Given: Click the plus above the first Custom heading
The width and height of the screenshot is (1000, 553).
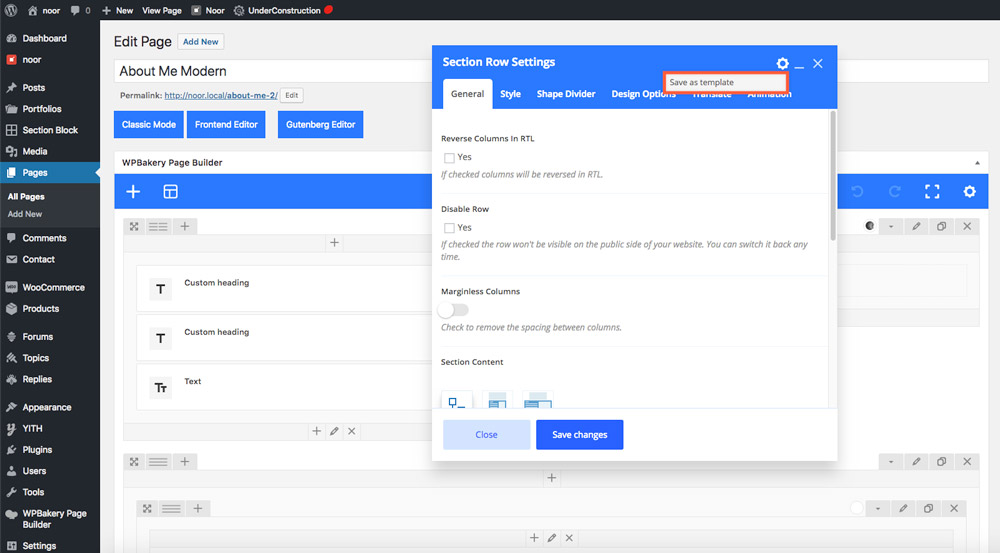Looking at the screenshot, I should (334, 242).
